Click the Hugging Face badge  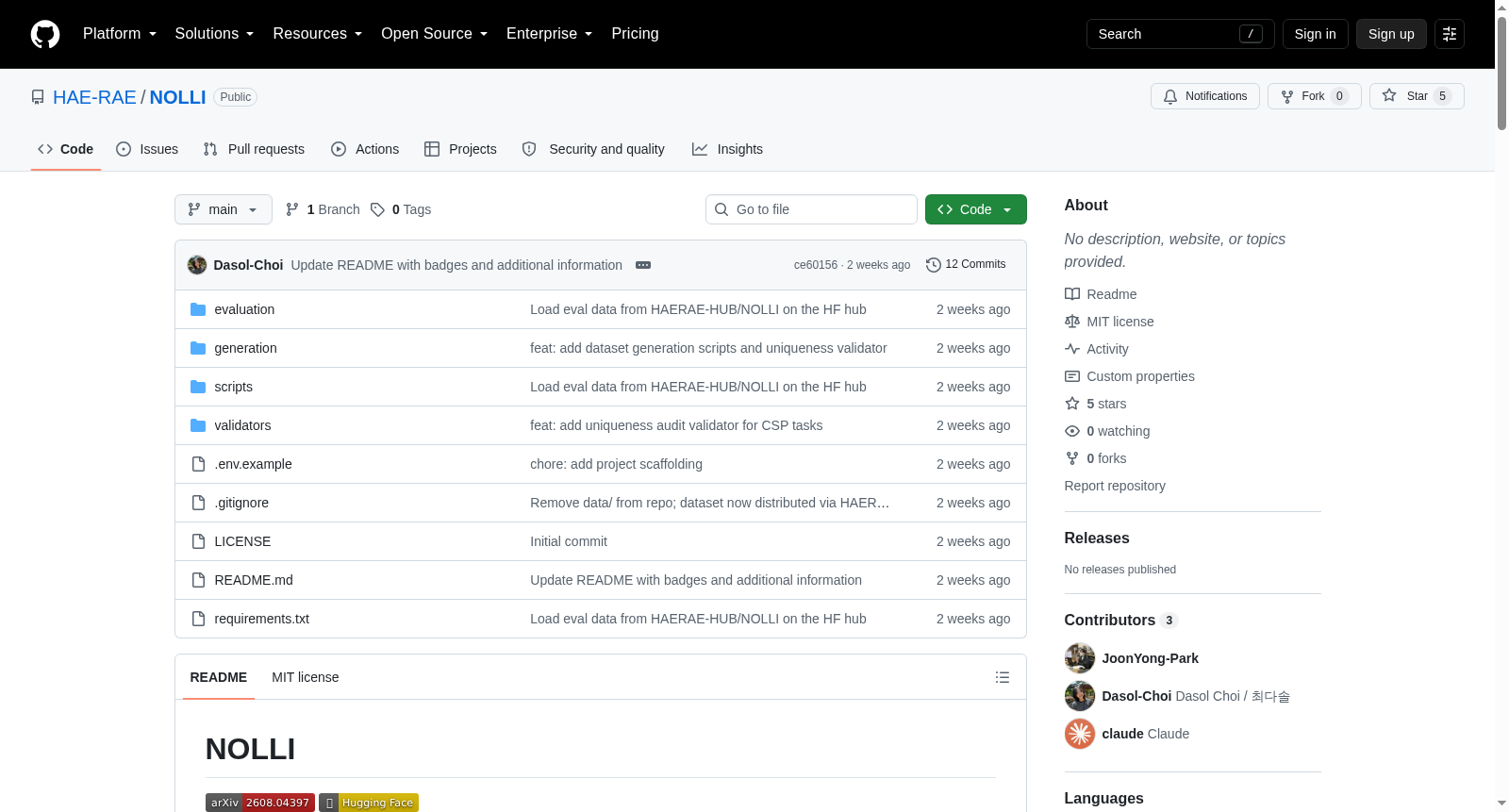click(369, 803)
